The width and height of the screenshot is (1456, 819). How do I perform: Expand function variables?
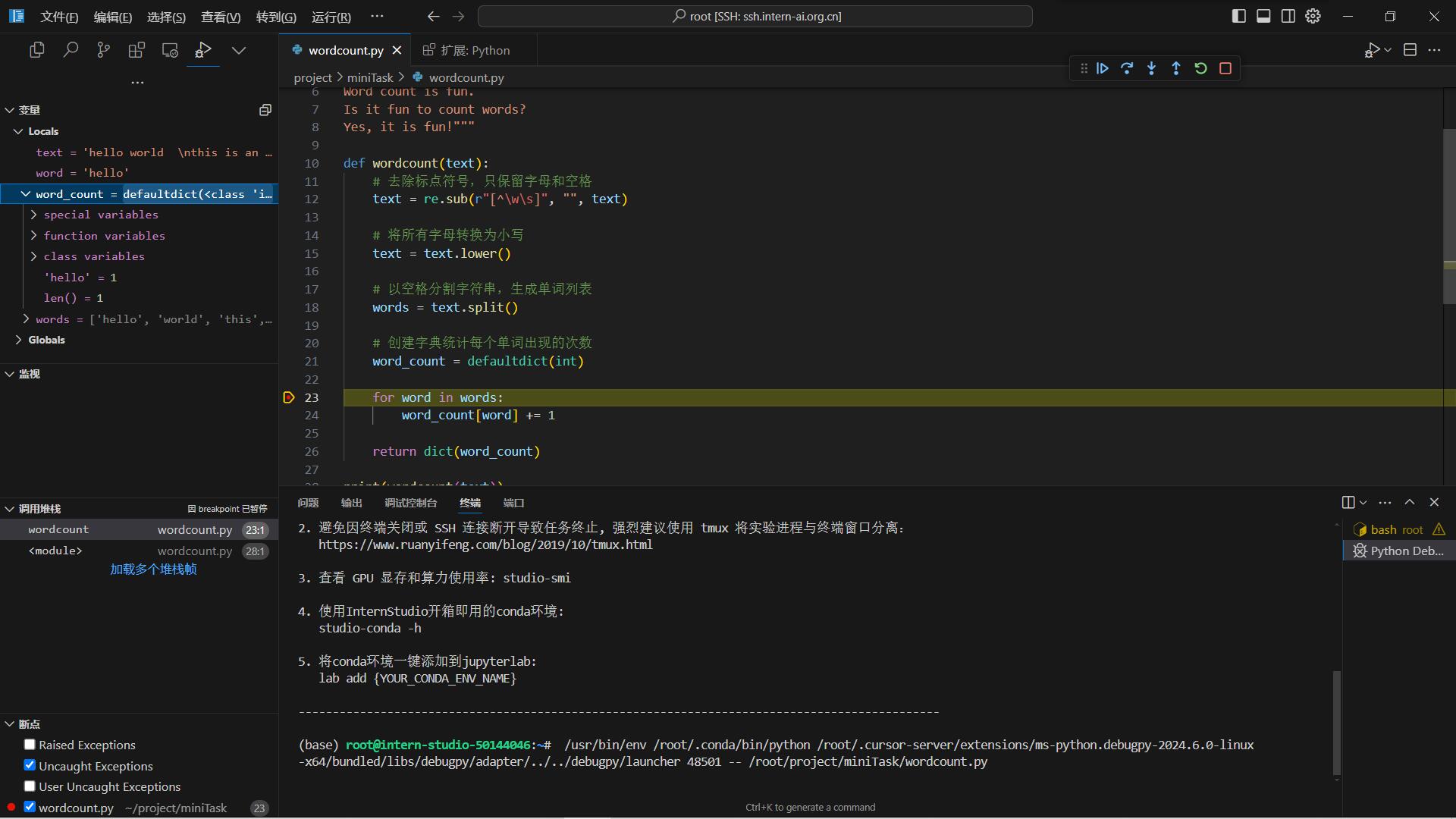coord(34,236)
